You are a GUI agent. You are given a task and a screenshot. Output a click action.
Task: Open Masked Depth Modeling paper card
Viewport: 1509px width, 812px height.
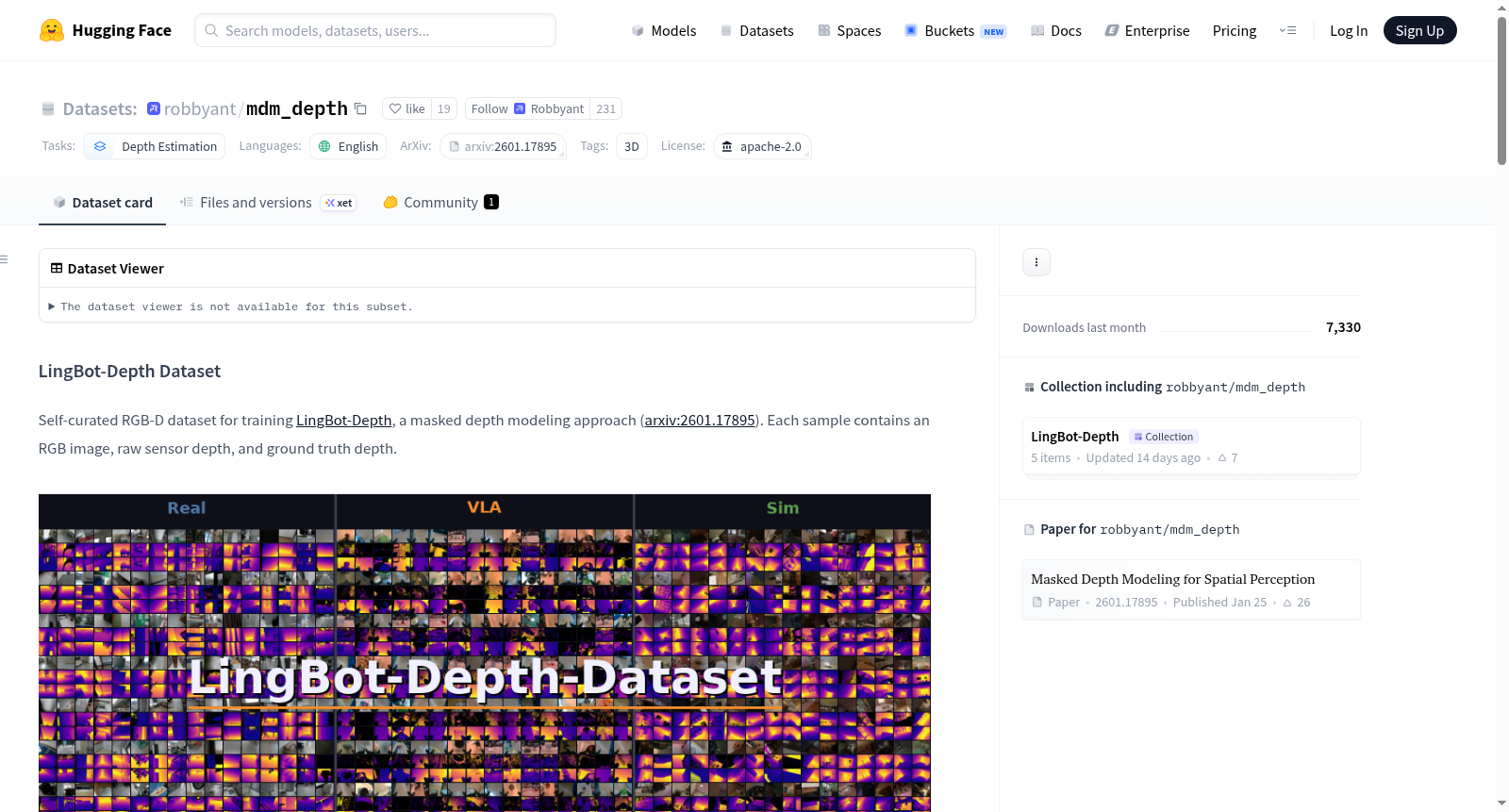[1191, 589]
